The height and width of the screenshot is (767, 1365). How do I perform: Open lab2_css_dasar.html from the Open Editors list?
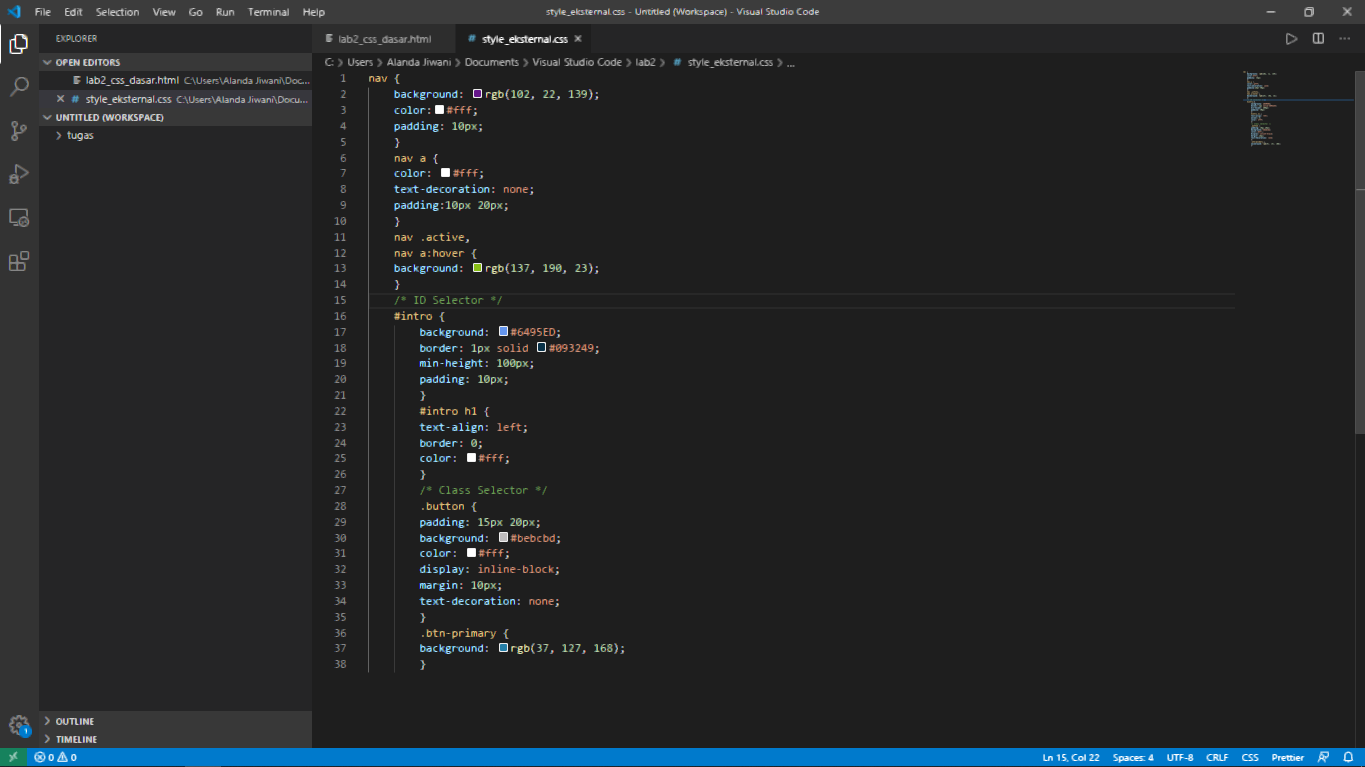coord(176,80)
